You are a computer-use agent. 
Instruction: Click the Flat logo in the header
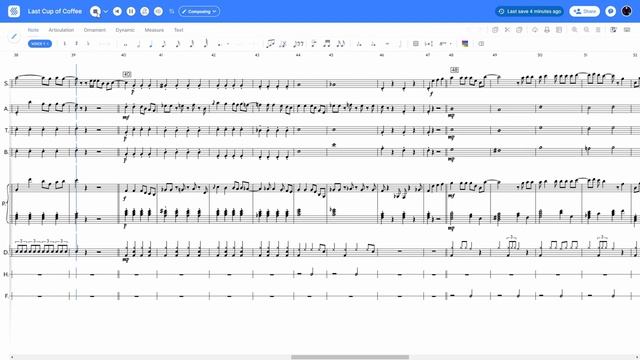14,11
